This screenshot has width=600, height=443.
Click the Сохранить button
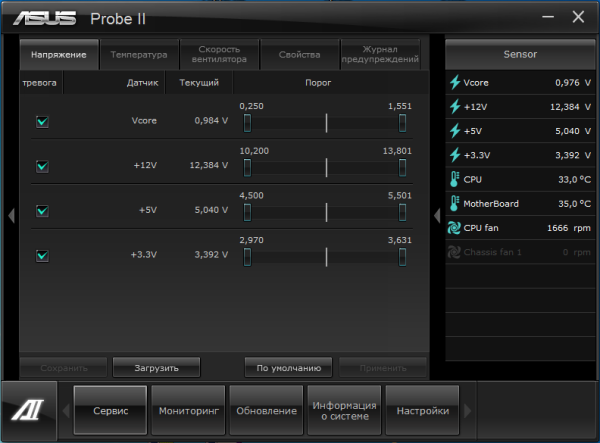click(x=64, y=368)
